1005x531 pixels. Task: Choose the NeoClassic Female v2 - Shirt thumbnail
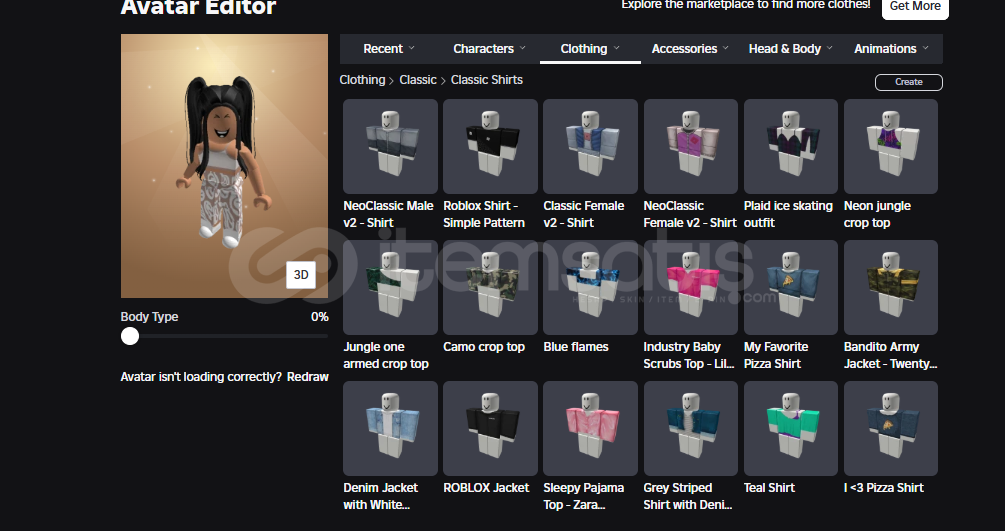[x=691, y=146]
